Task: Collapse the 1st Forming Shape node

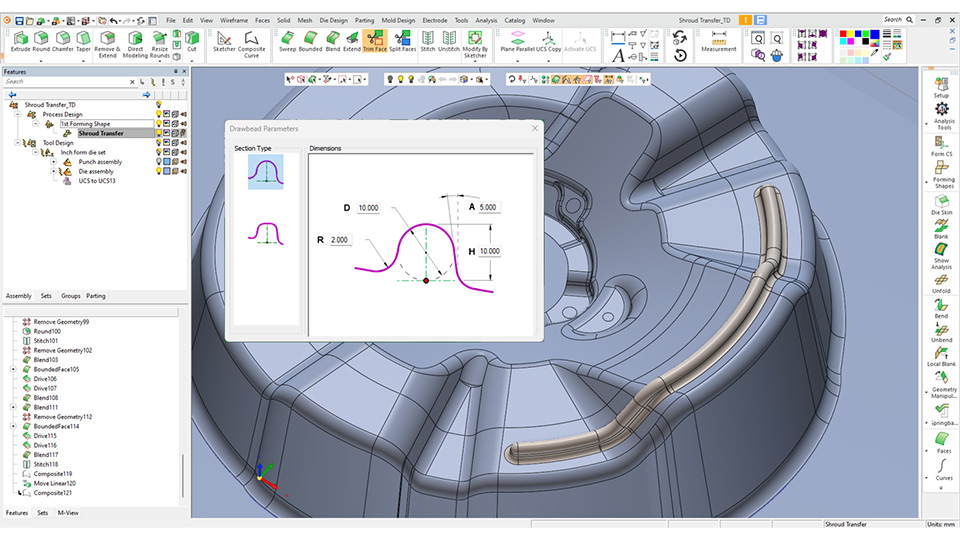Action: [36, 124]
